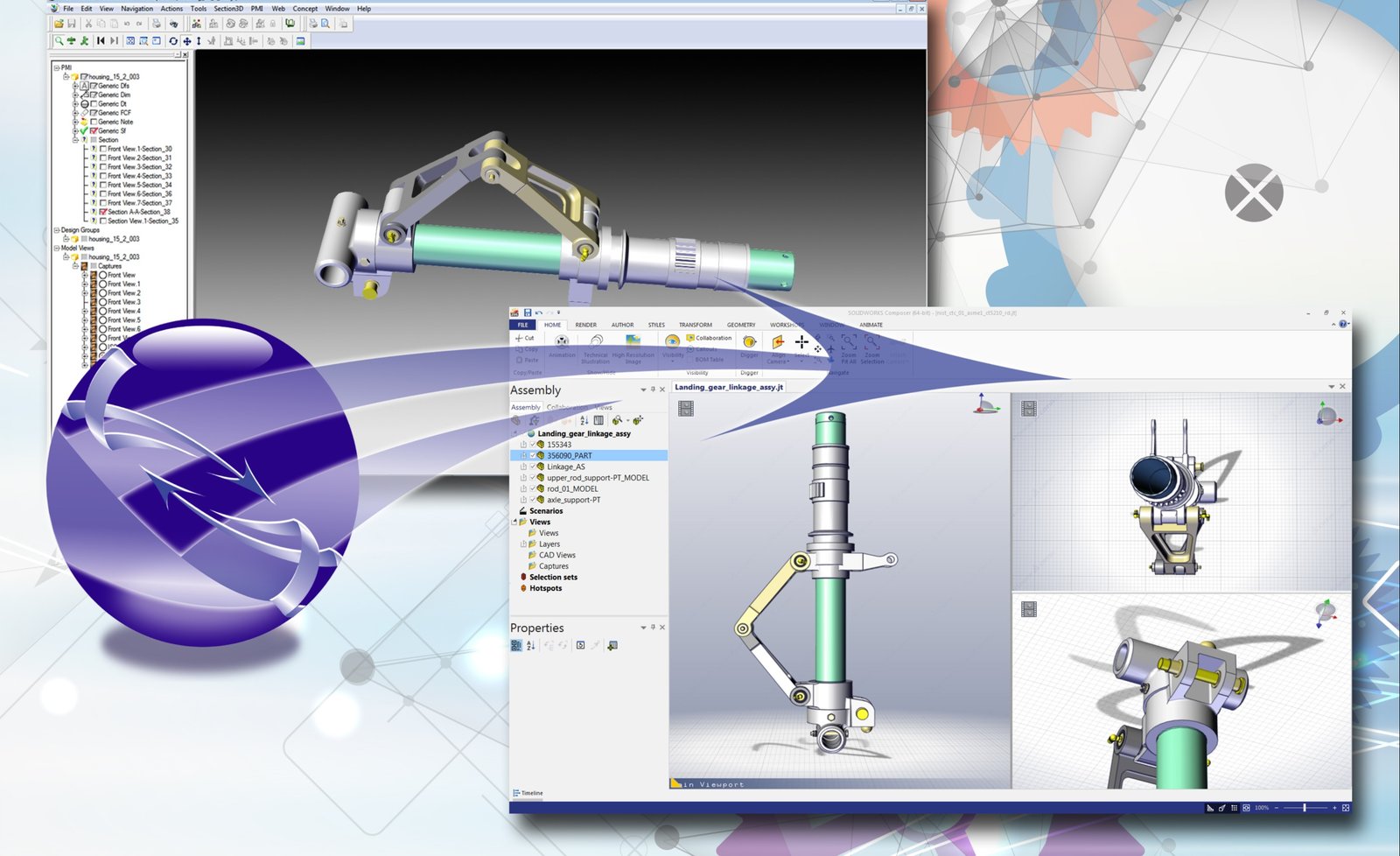The image size is (1400, 856).
Task: Click the zoom slider in the Composer status bar
Action: tap(1305, 808)
